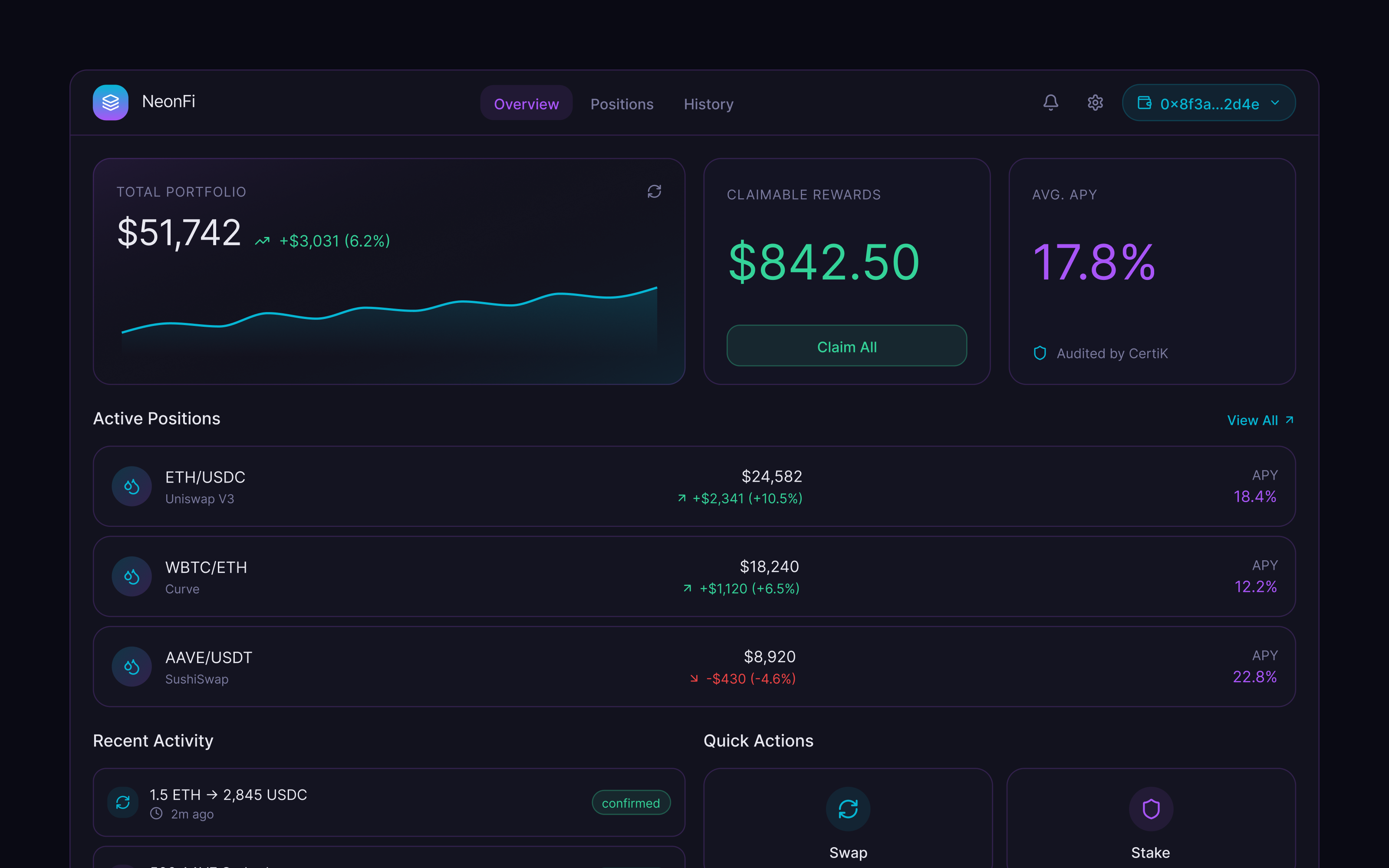
Task: Click the ETH/USDC droplet pool icon
Action: coord(132,486)
